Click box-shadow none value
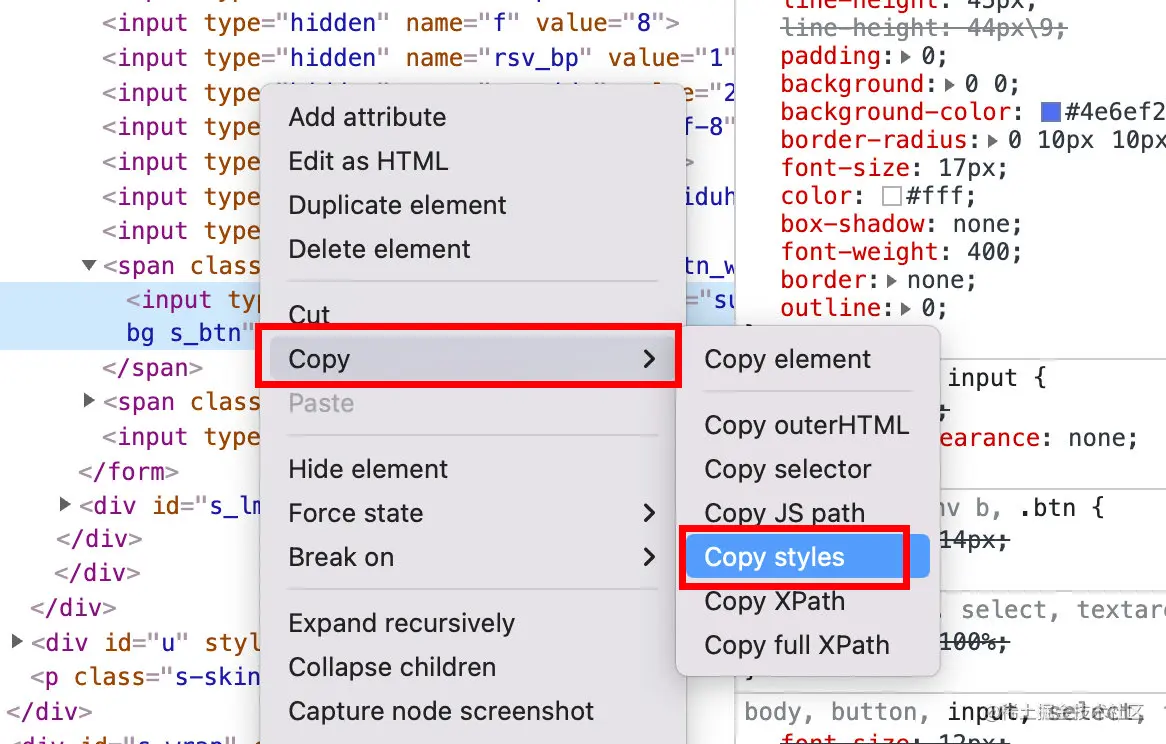This screenshot has height=744, width=1166. (980, 224)
